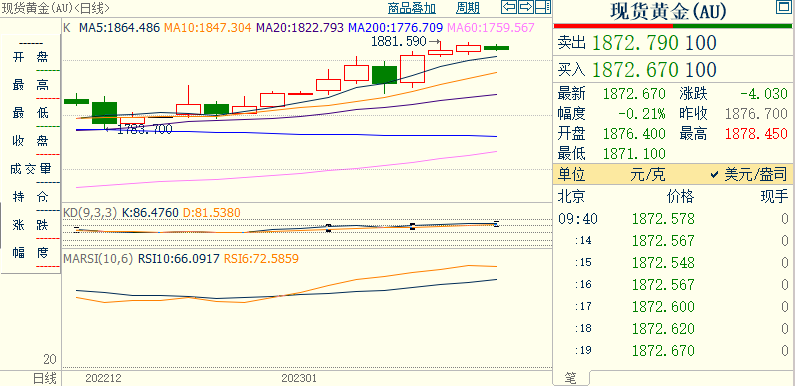The width and height of the screenshot is (795, 386).
Task: Select 持仓 in the left legend panel
Action: pyautogui.click(x=30, y=197)
